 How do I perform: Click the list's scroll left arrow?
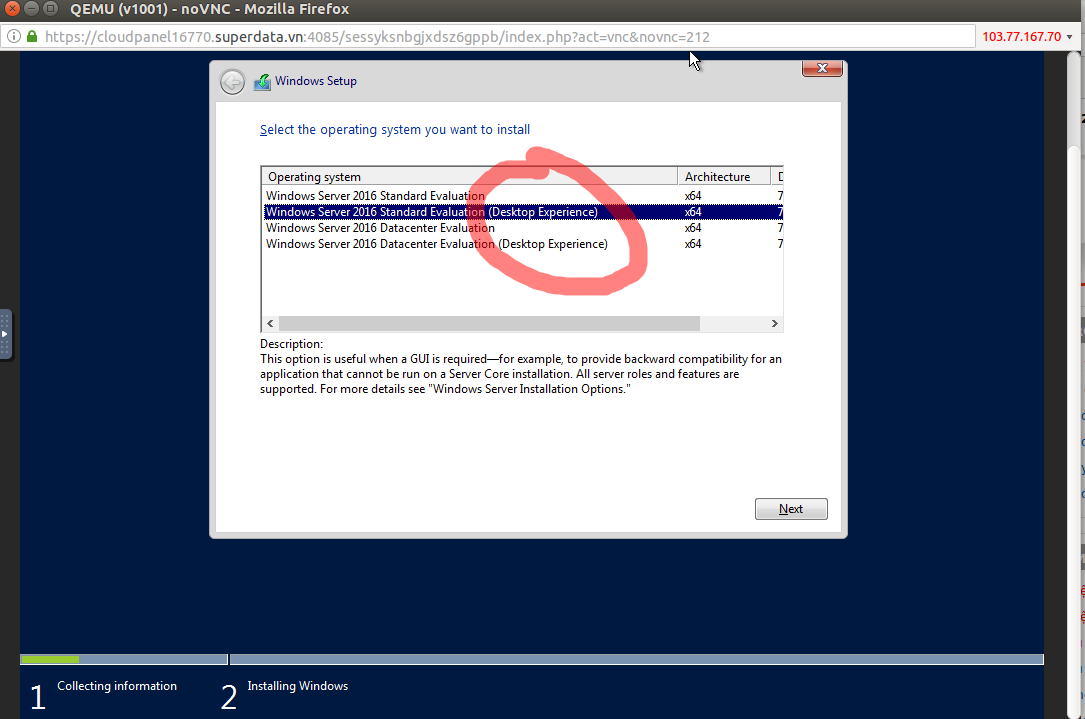[x=270, y=324]
